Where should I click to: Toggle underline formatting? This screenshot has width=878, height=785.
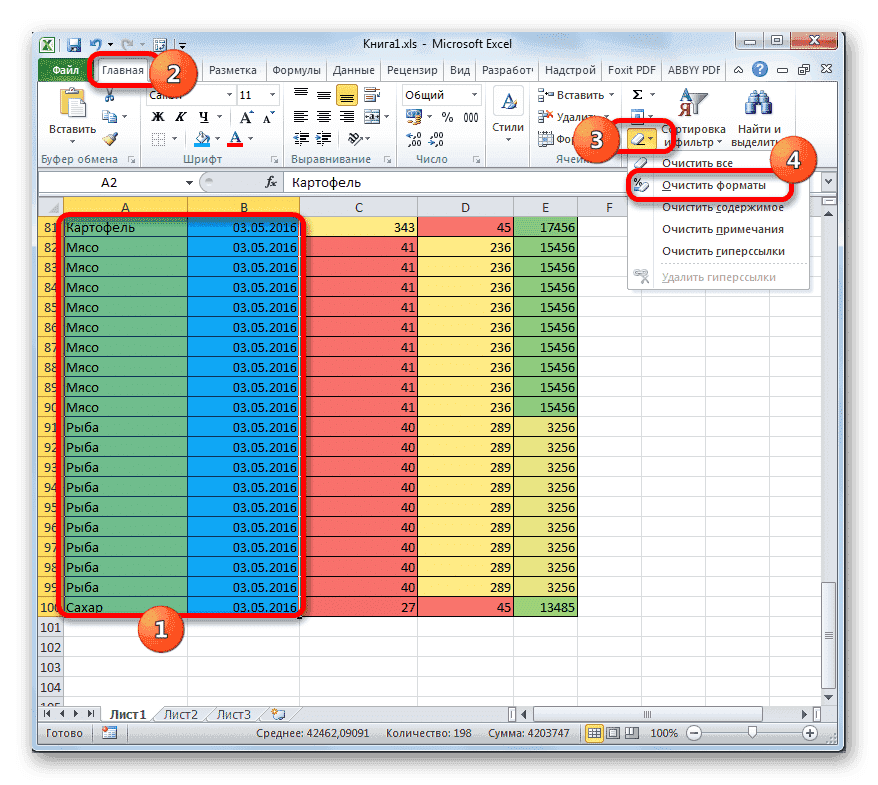[x=201, y=116]
